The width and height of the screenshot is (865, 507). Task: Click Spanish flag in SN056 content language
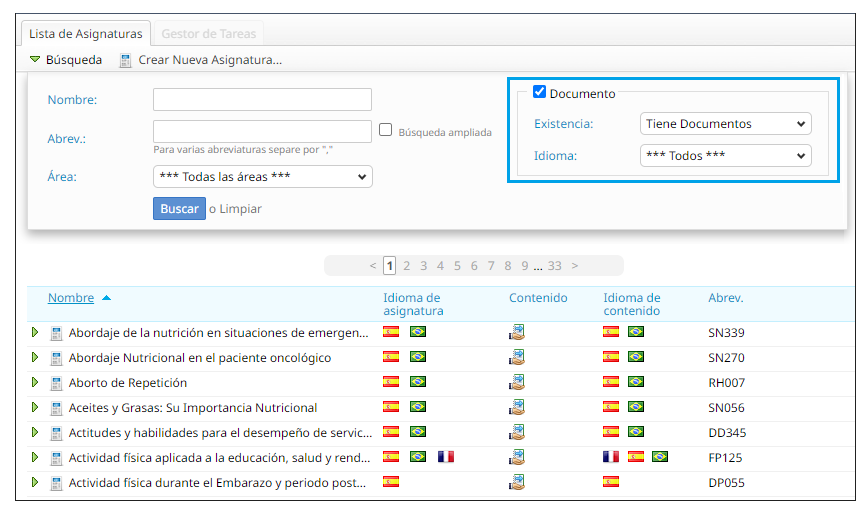pyautogui.click(x=611, y=407)
